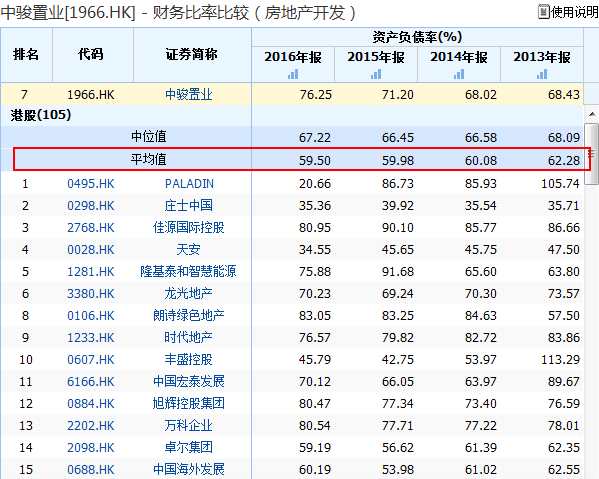Click the 2015年报 column header

376,57
